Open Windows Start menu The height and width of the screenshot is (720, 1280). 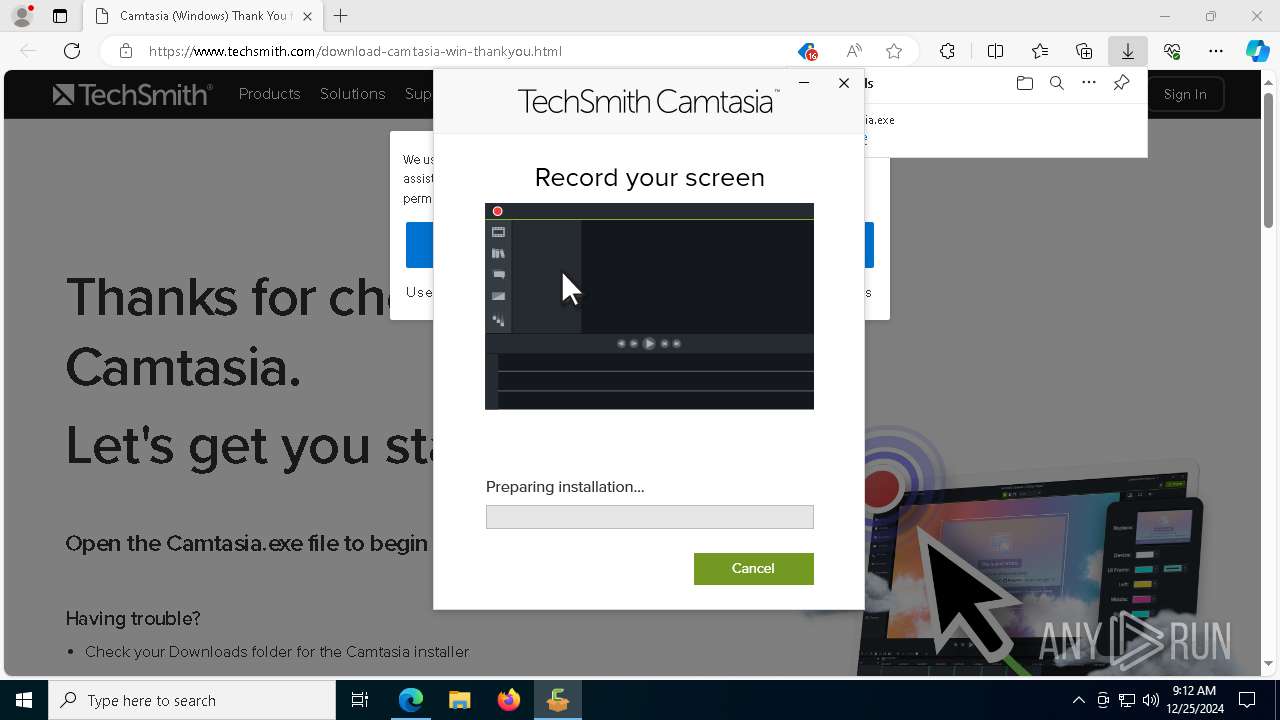pyautogui.click(x=24, y=700)
